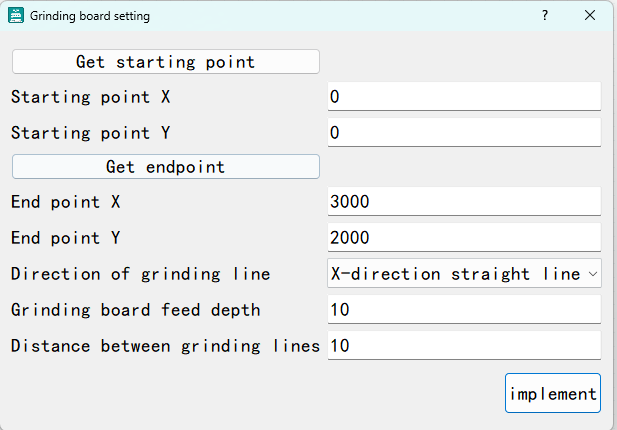Viewport: 617px width, 430px height.
Task: Select the End point Y input
Action: pyautogui.click(x=464, y=238)
